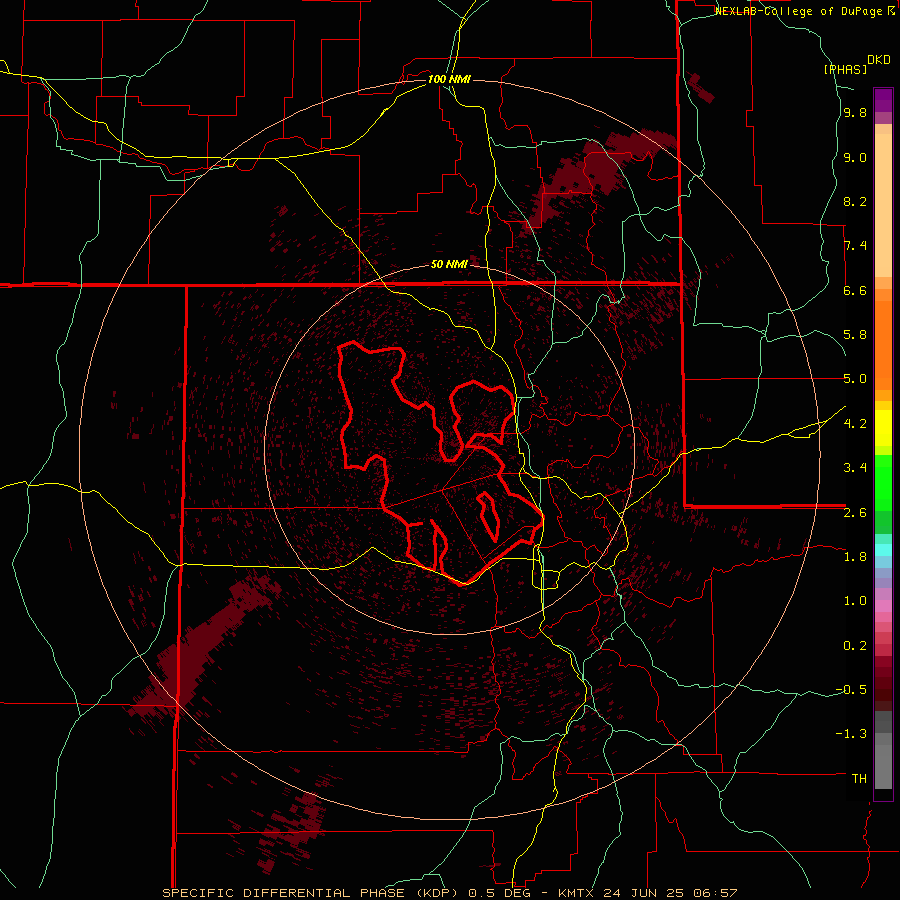Select the pink band of the color bar
Viewport: 900px width, 900px height.
click(883, 606)
